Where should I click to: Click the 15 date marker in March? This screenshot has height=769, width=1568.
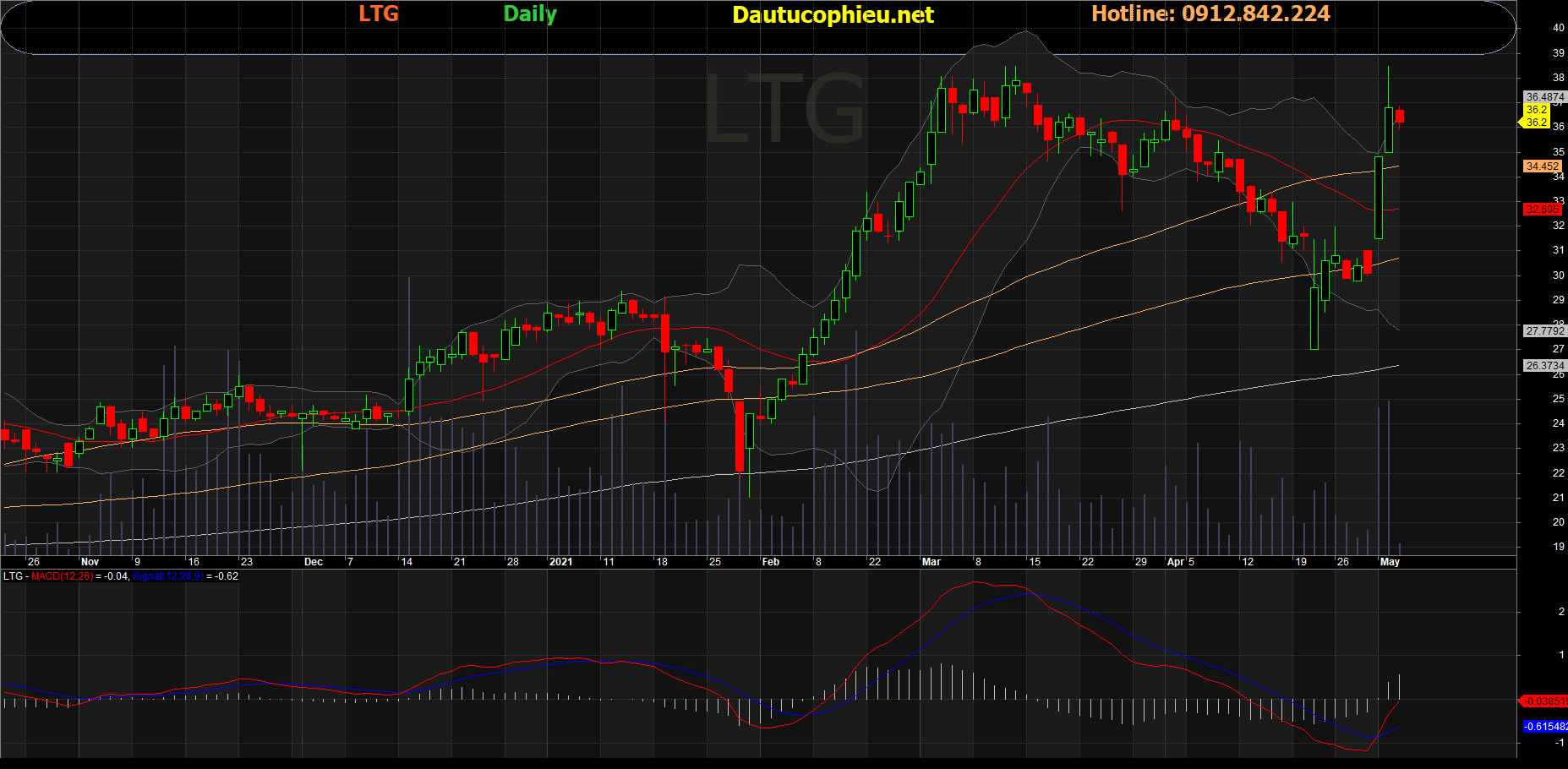click(x=1035, y=562)
